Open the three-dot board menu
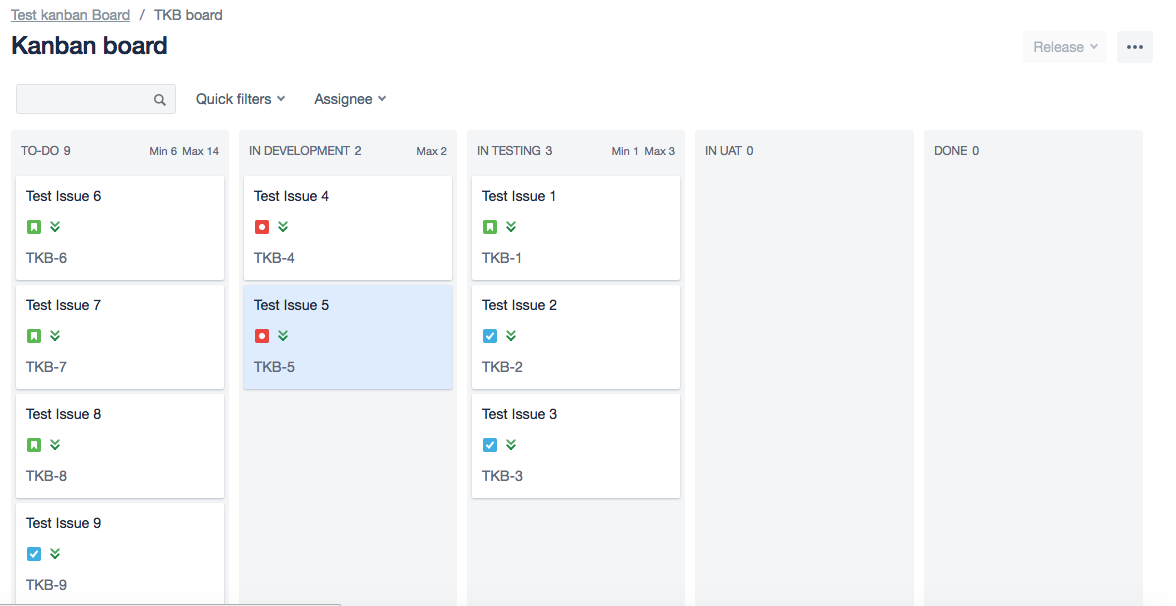The width and height of the screenshot is (1176, 606). coord(1135,47)
